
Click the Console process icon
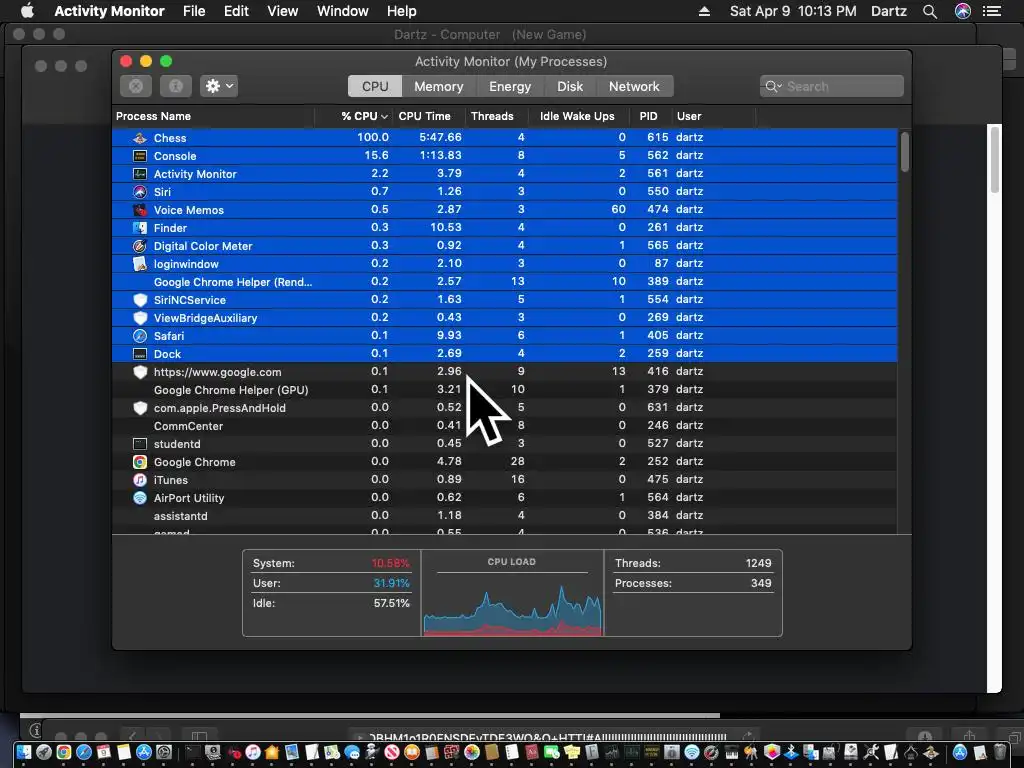tap(140, 155)
